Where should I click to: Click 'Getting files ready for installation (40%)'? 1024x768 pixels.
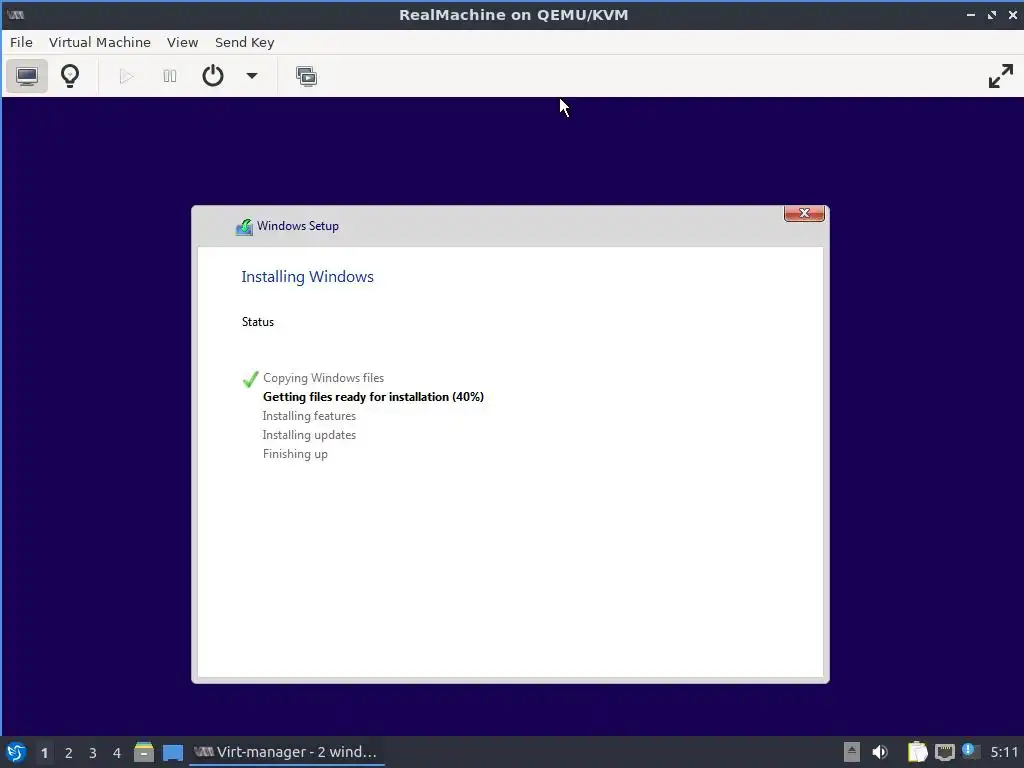click(373, 397)
